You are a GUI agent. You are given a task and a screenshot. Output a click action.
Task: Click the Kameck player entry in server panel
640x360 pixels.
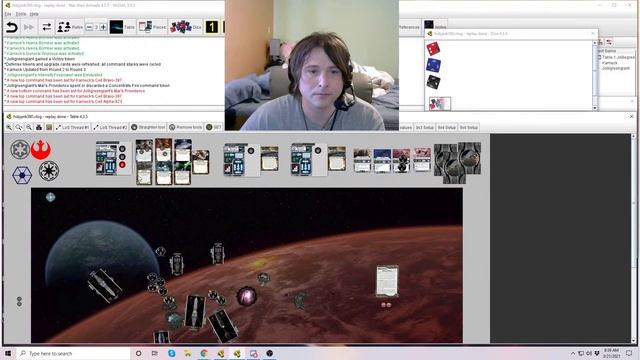[610, 63]
